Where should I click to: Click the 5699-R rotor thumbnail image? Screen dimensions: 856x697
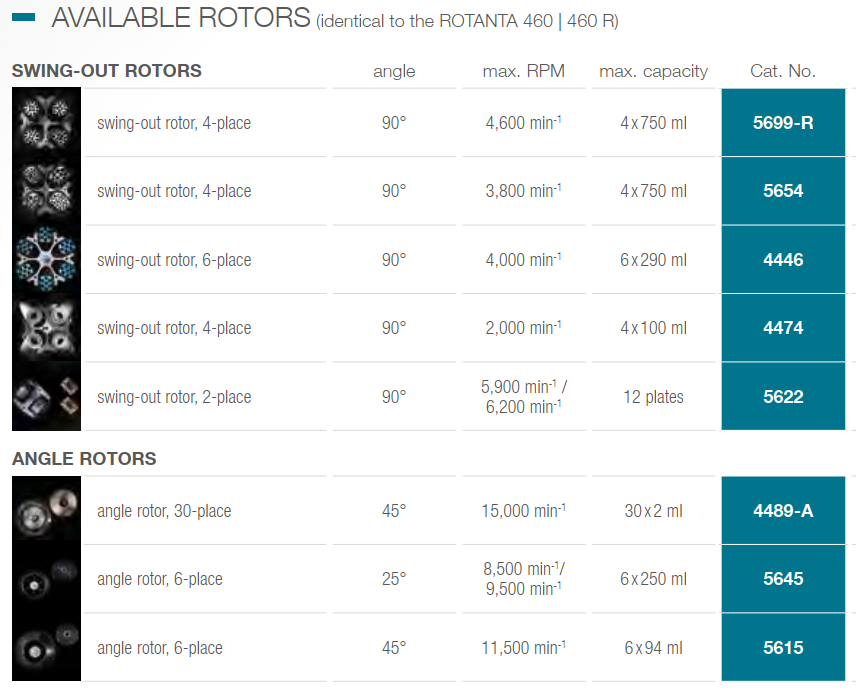[42, 123]
